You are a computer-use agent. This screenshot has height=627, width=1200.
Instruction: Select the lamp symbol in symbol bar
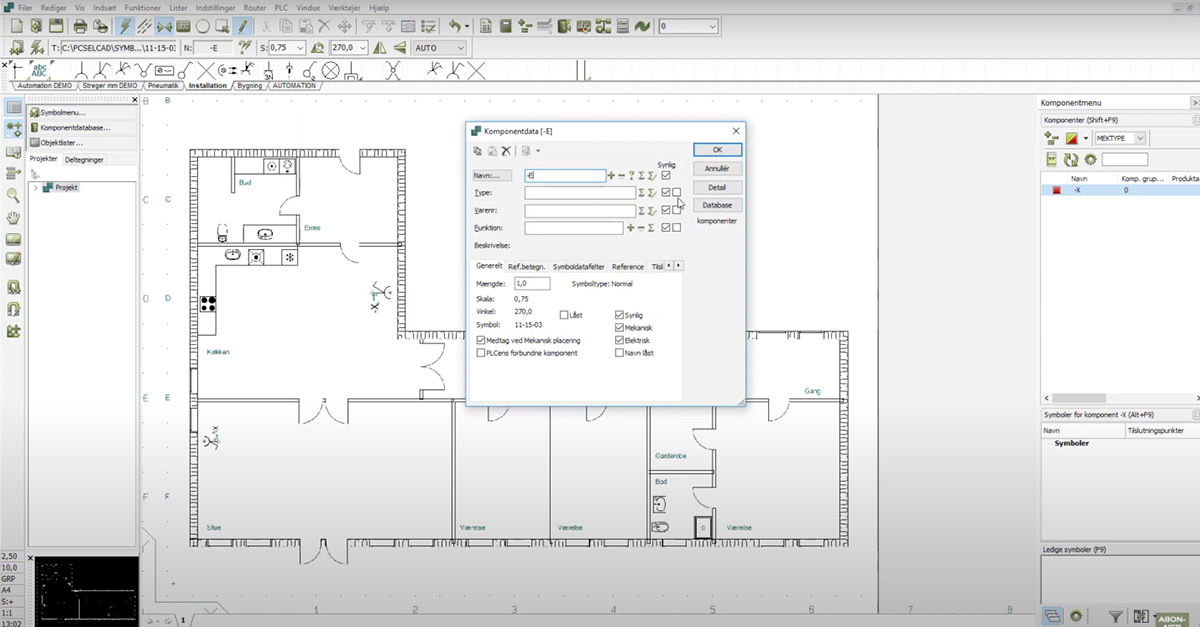pos(330,69)
